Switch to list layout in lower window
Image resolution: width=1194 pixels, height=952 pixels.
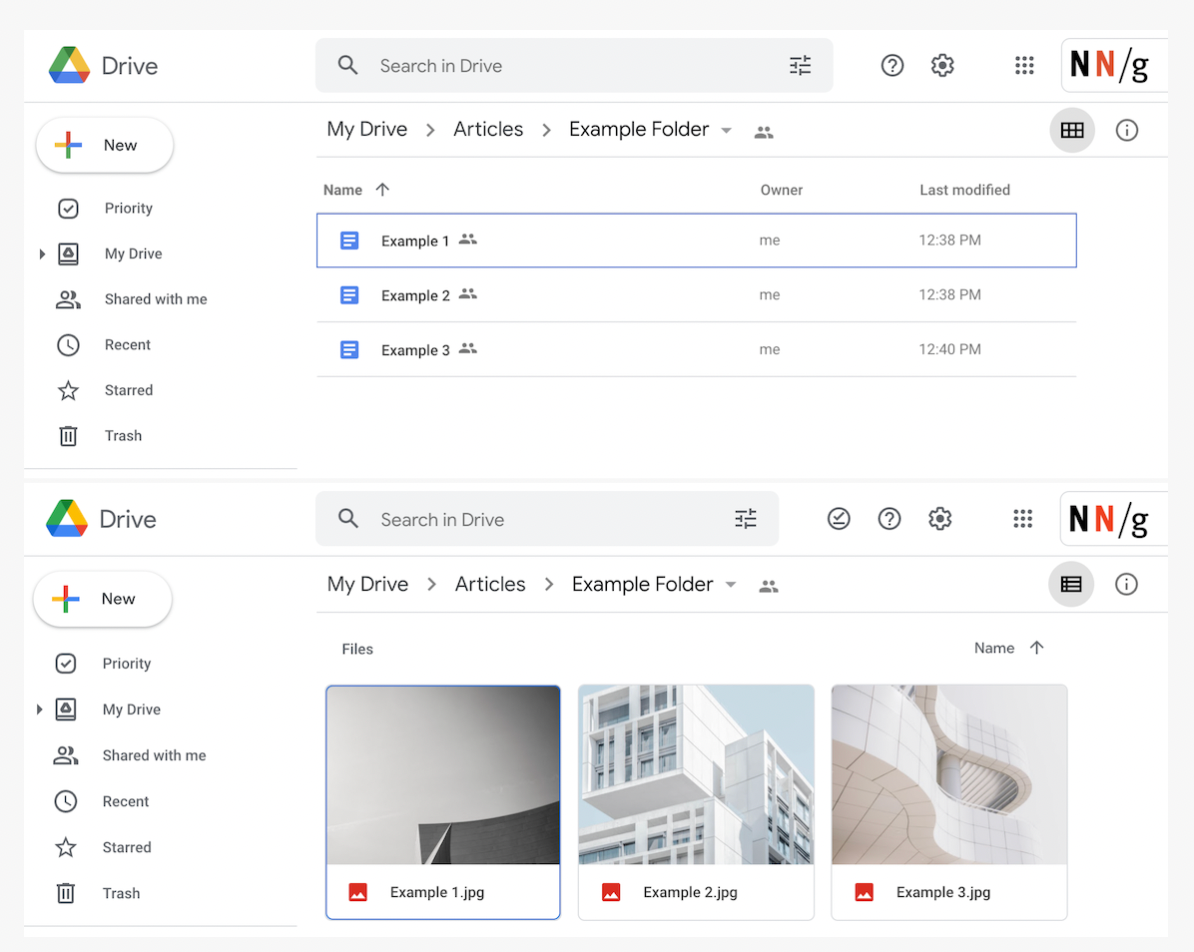pos(1071,584)
